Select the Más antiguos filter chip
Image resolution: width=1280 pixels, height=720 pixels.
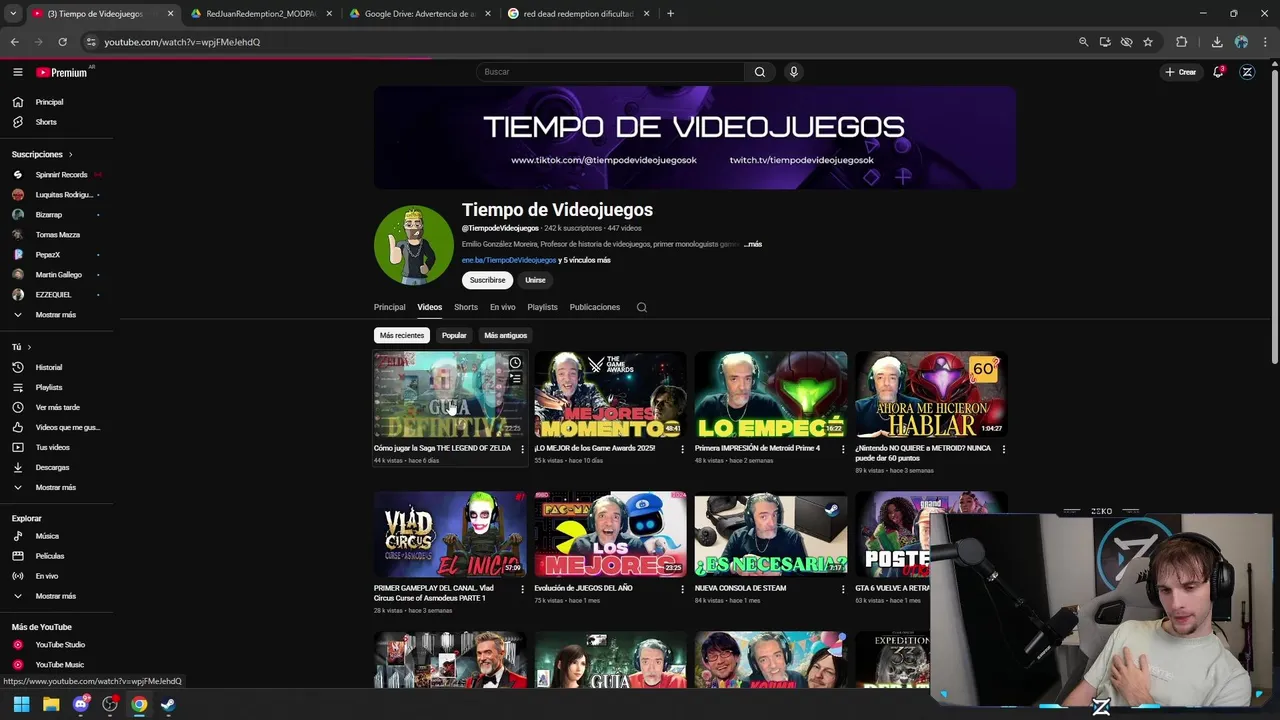click(505, 335)
